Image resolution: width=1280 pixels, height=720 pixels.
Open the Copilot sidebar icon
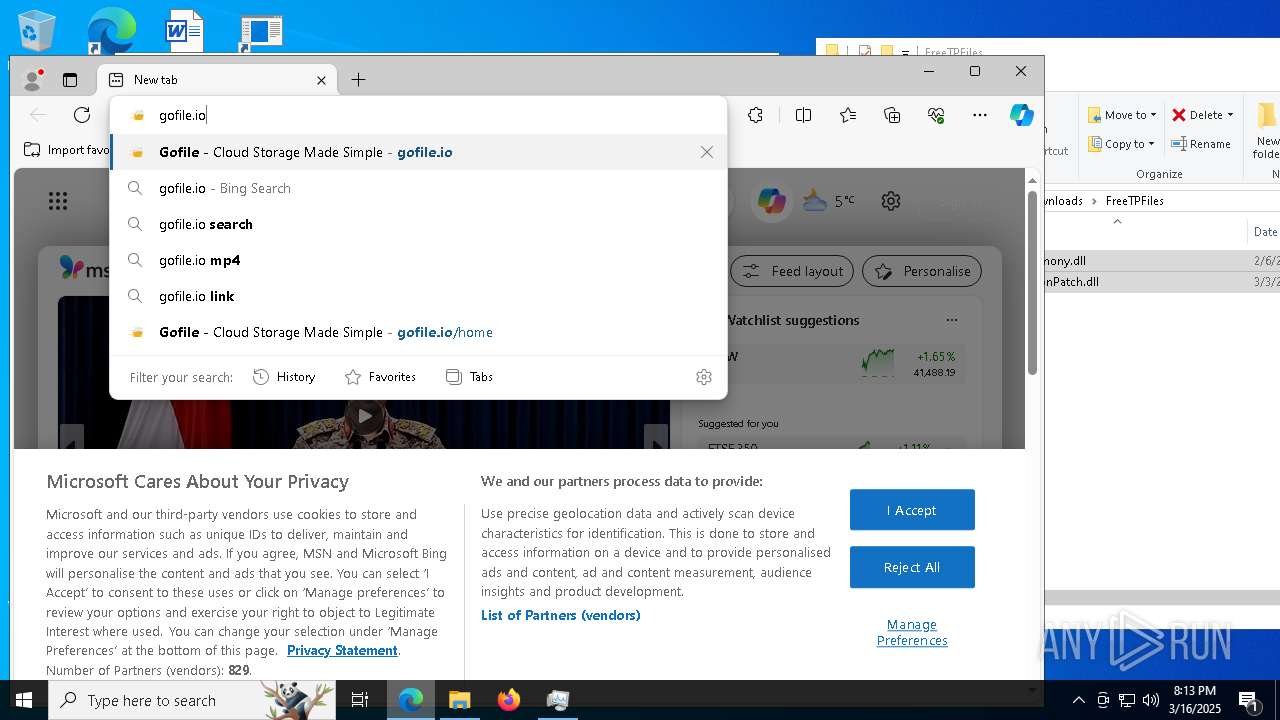(1021, 115)
